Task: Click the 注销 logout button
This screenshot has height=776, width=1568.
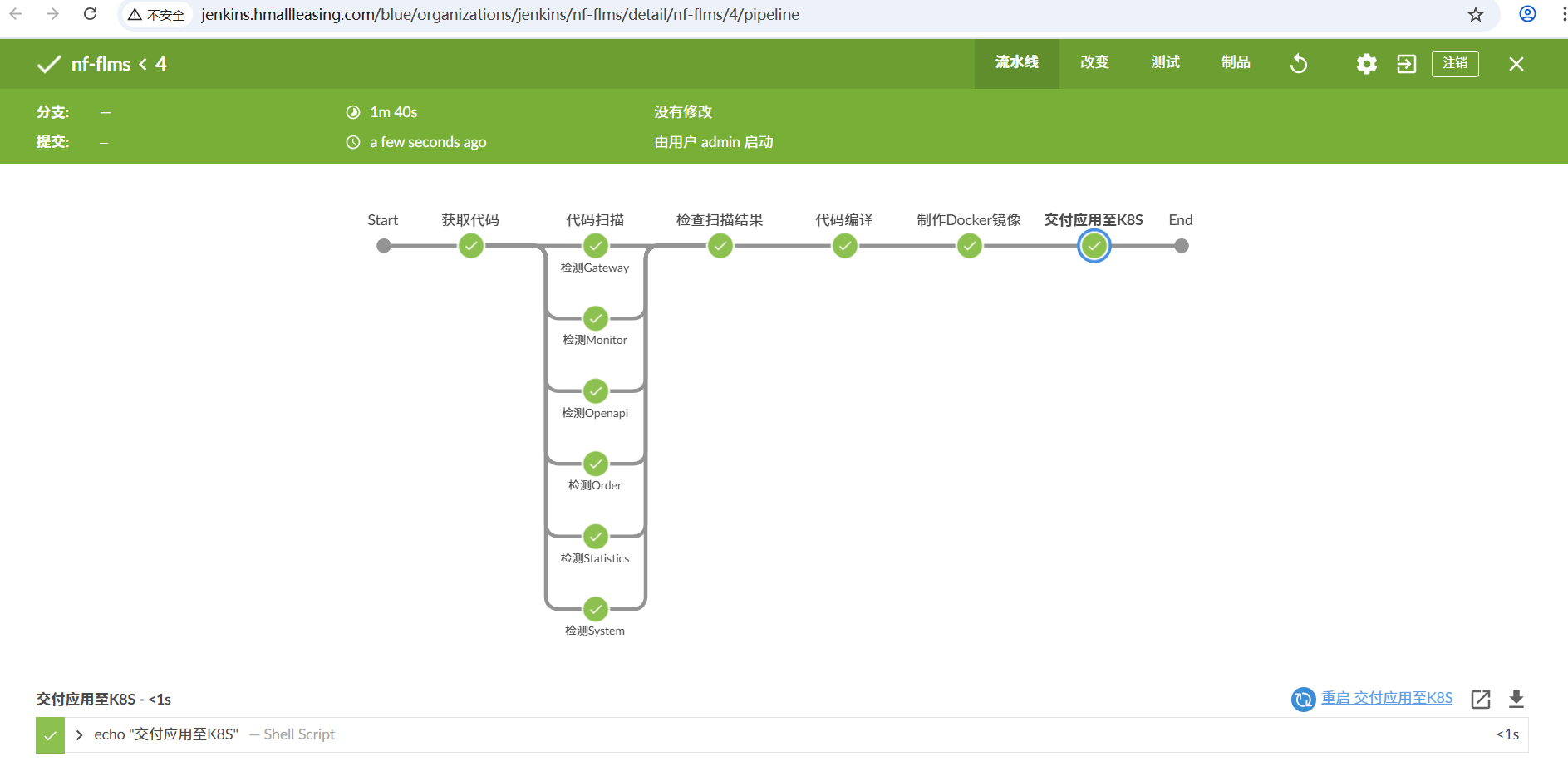Action: (1454, 64)
